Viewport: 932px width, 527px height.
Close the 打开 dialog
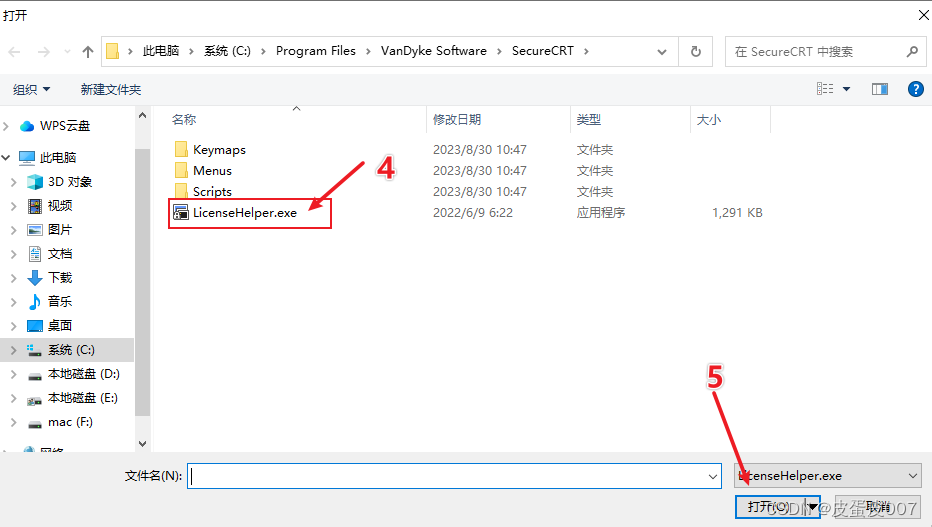tap(923, 15)
